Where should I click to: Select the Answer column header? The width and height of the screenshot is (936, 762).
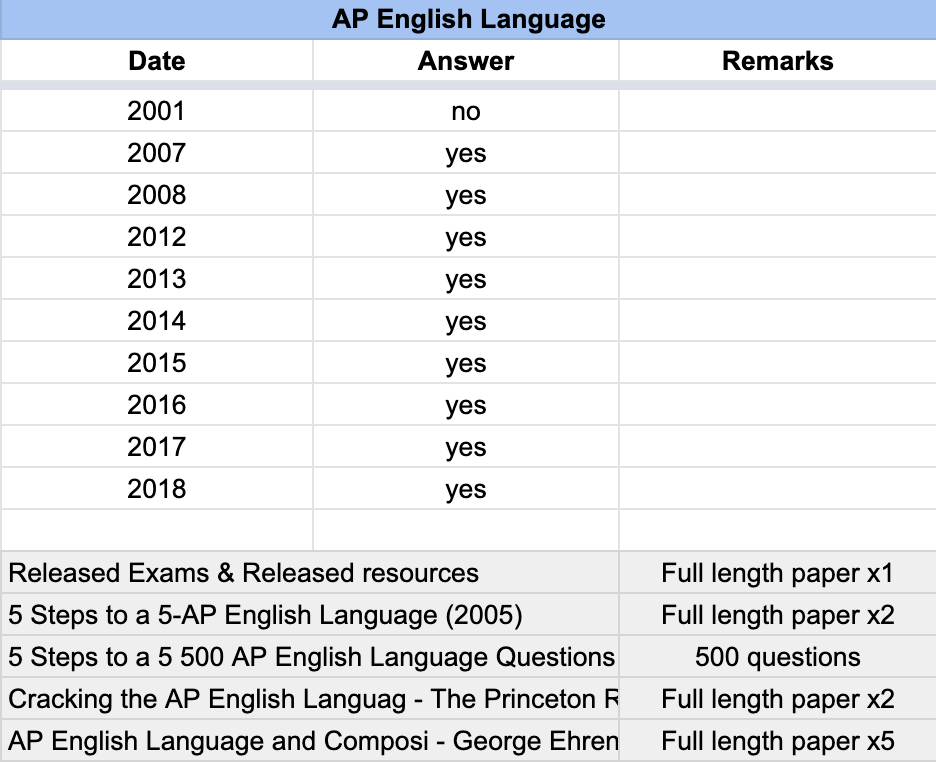[x=465, y=61]
